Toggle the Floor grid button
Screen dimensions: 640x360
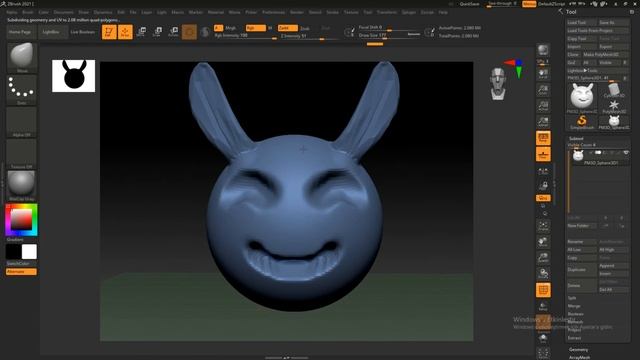click(543, 154)
